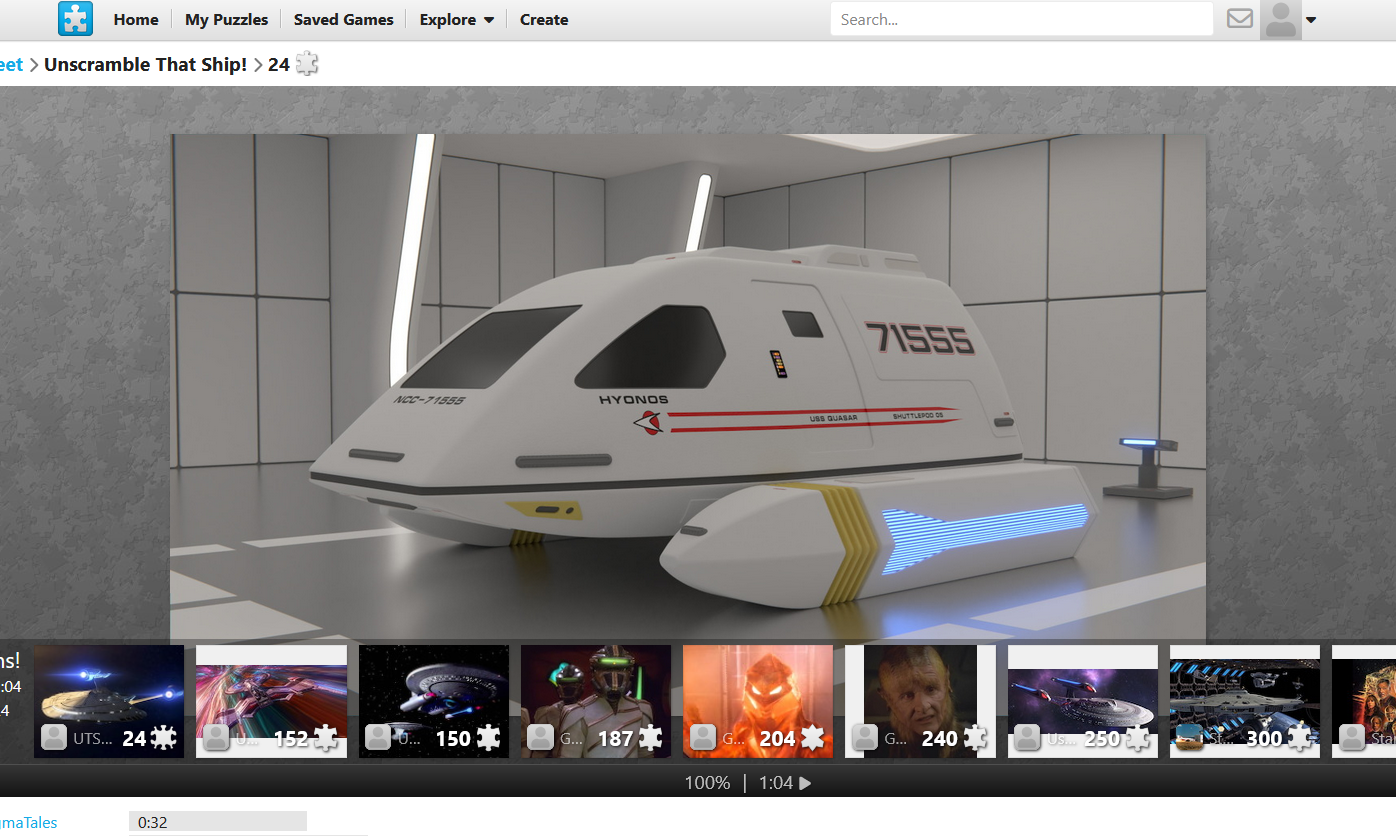Open Unscramble That Ship! breadcrumb link
The height and width of the screenshot is (836, 1396).
coord(146,64)
